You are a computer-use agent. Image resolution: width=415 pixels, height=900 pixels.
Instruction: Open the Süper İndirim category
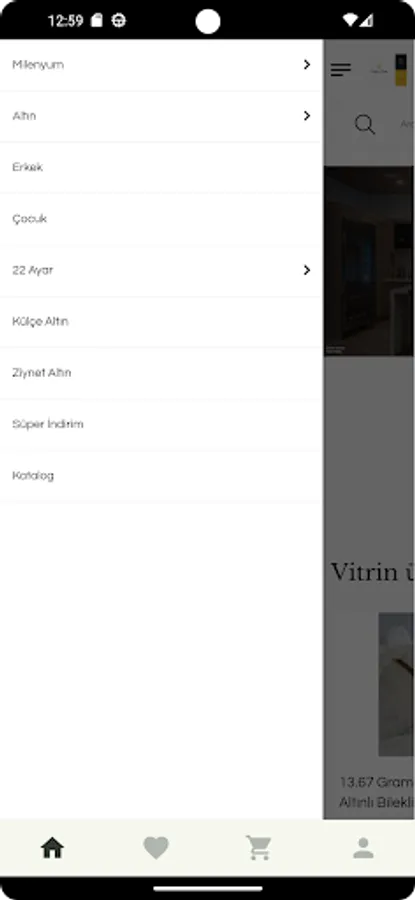161,424
